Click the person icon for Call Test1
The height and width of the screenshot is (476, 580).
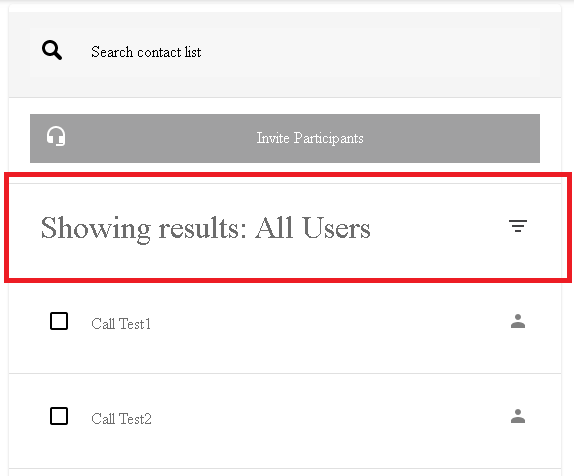click(x=518, y=321)
